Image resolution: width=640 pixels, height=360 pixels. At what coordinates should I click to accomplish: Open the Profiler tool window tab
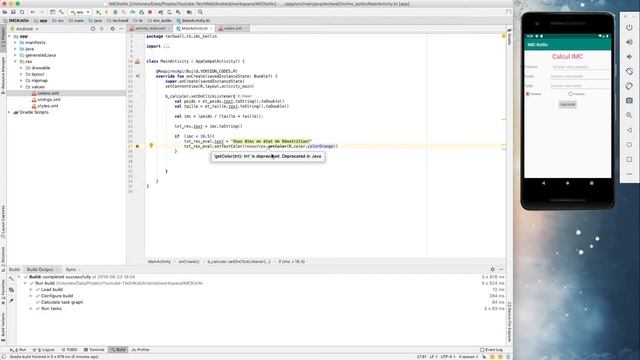pos(141,350)
